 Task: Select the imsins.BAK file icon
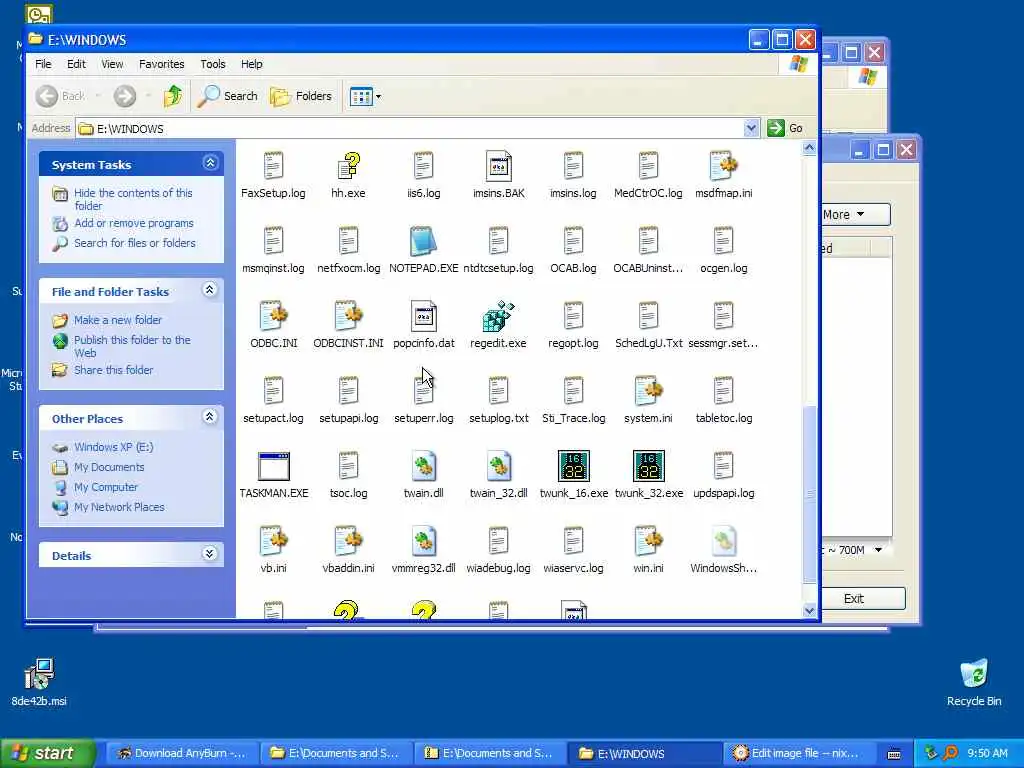(498, 166)
